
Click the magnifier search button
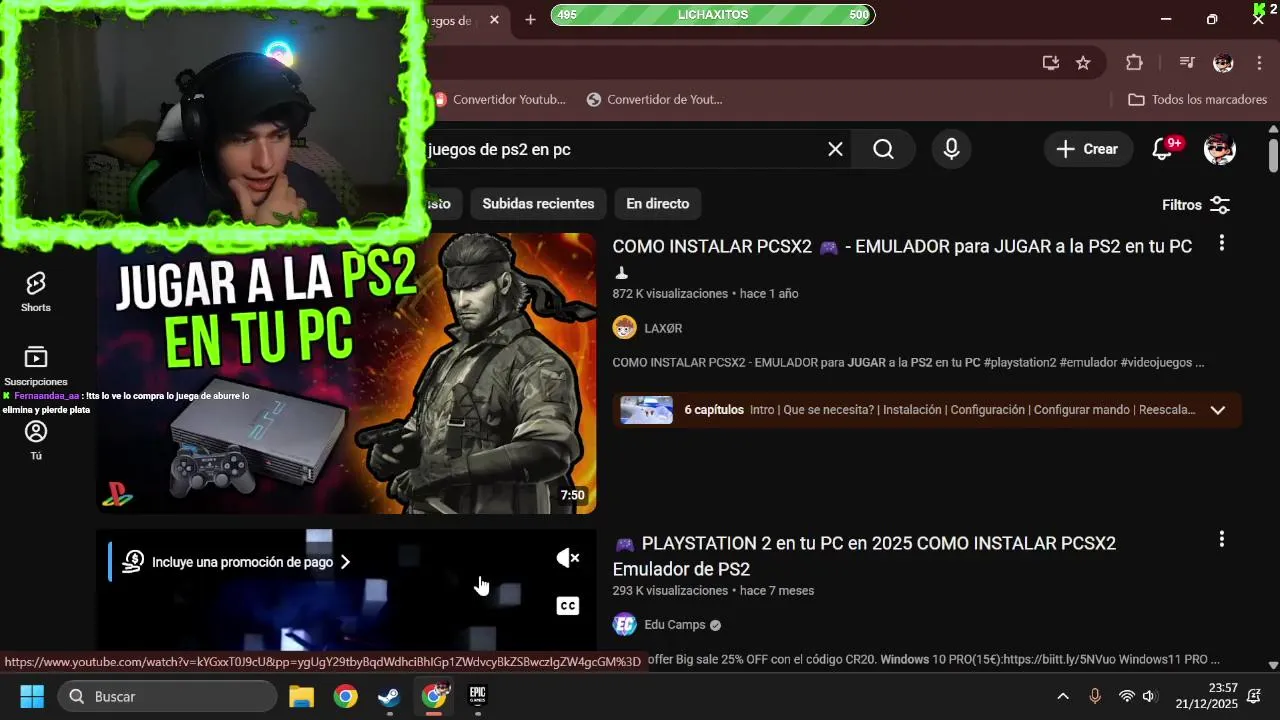883,149
